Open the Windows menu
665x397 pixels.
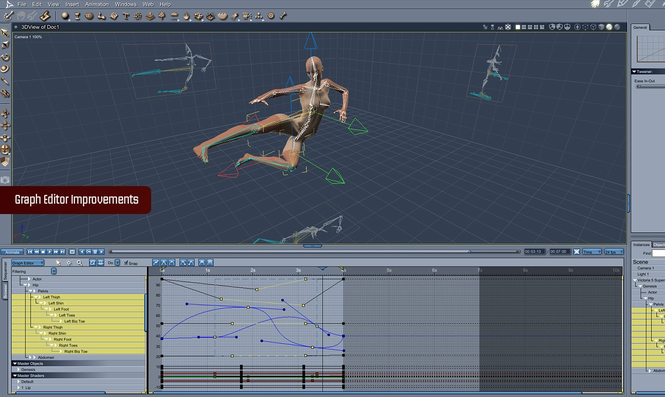(126, 4)
